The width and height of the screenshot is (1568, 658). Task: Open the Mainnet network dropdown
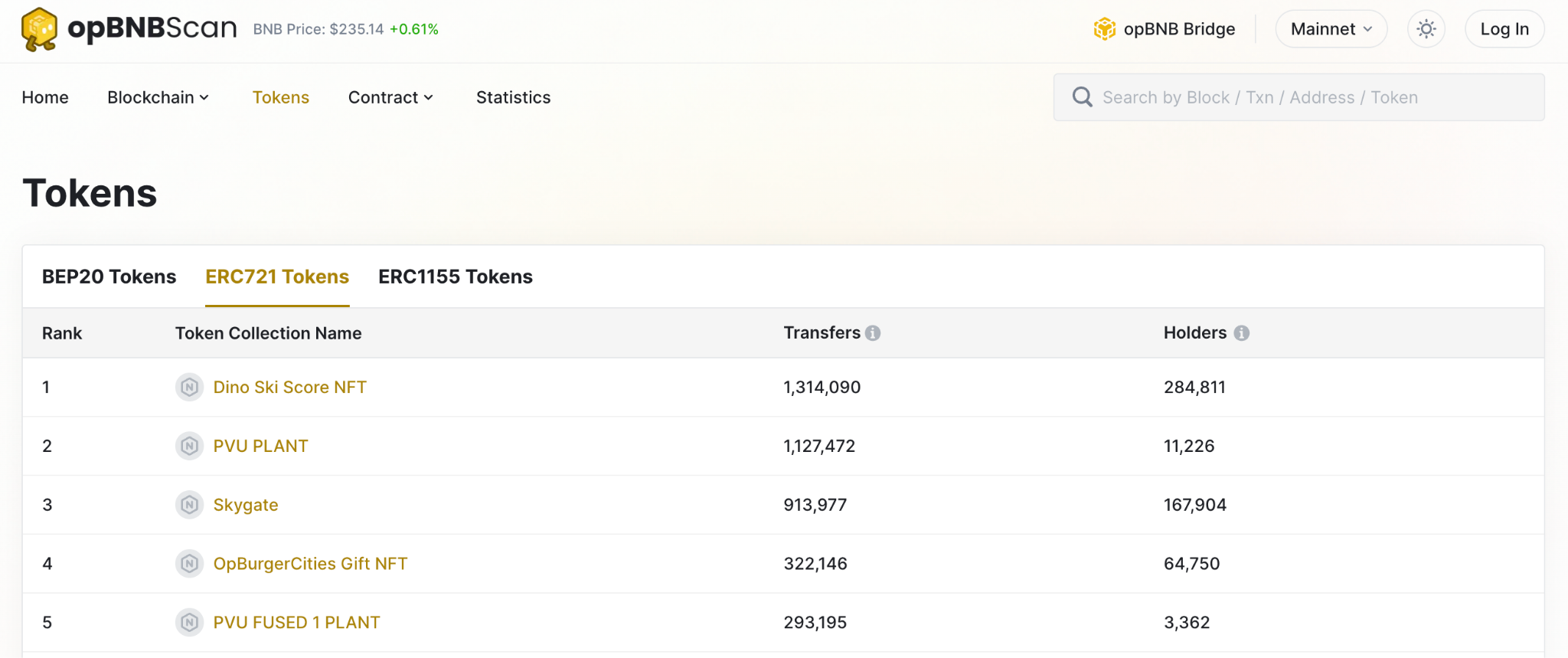[x=1331, y=29]
